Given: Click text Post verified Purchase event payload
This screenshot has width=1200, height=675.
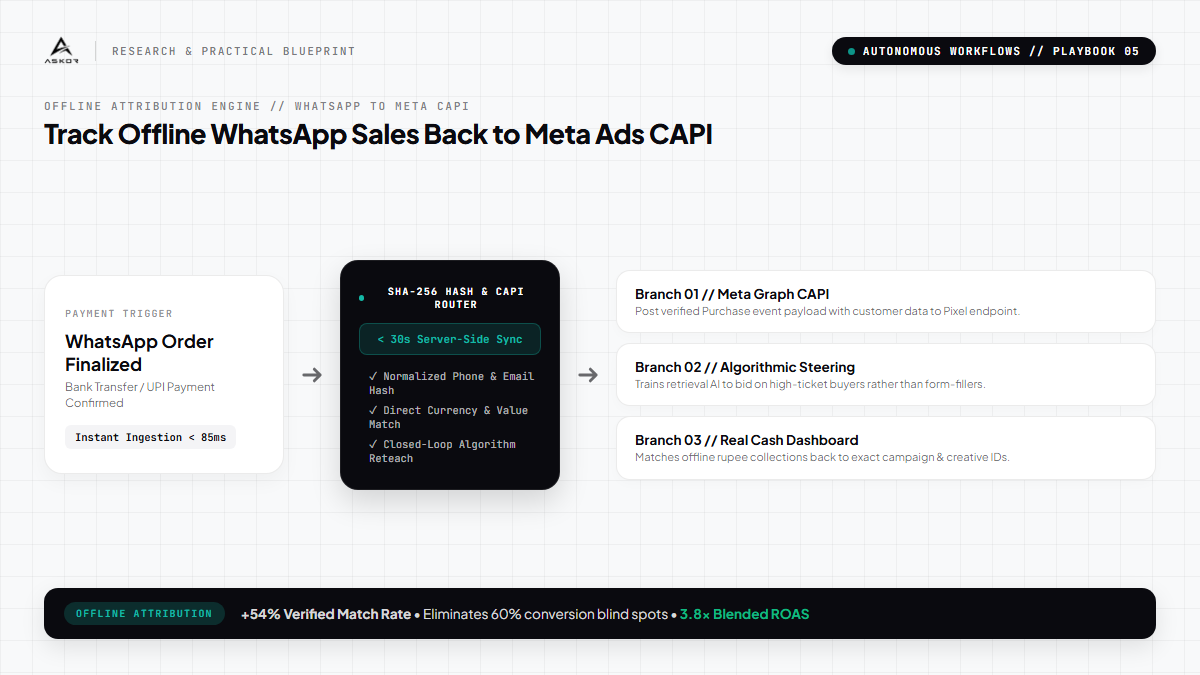Looking at the screenshot, I should 827,311.
